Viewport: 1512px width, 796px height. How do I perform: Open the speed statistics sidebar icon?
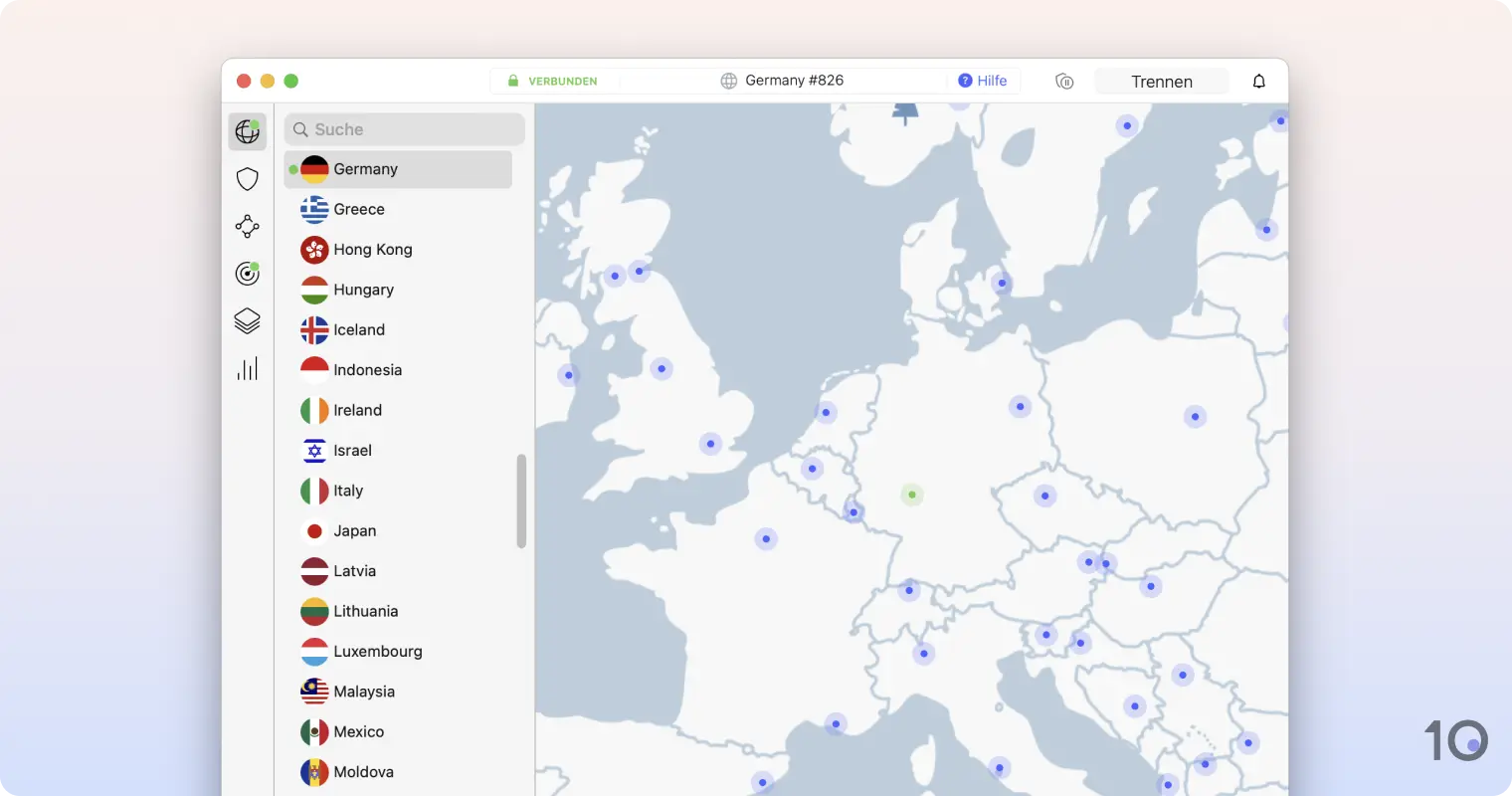pos(247,368)
